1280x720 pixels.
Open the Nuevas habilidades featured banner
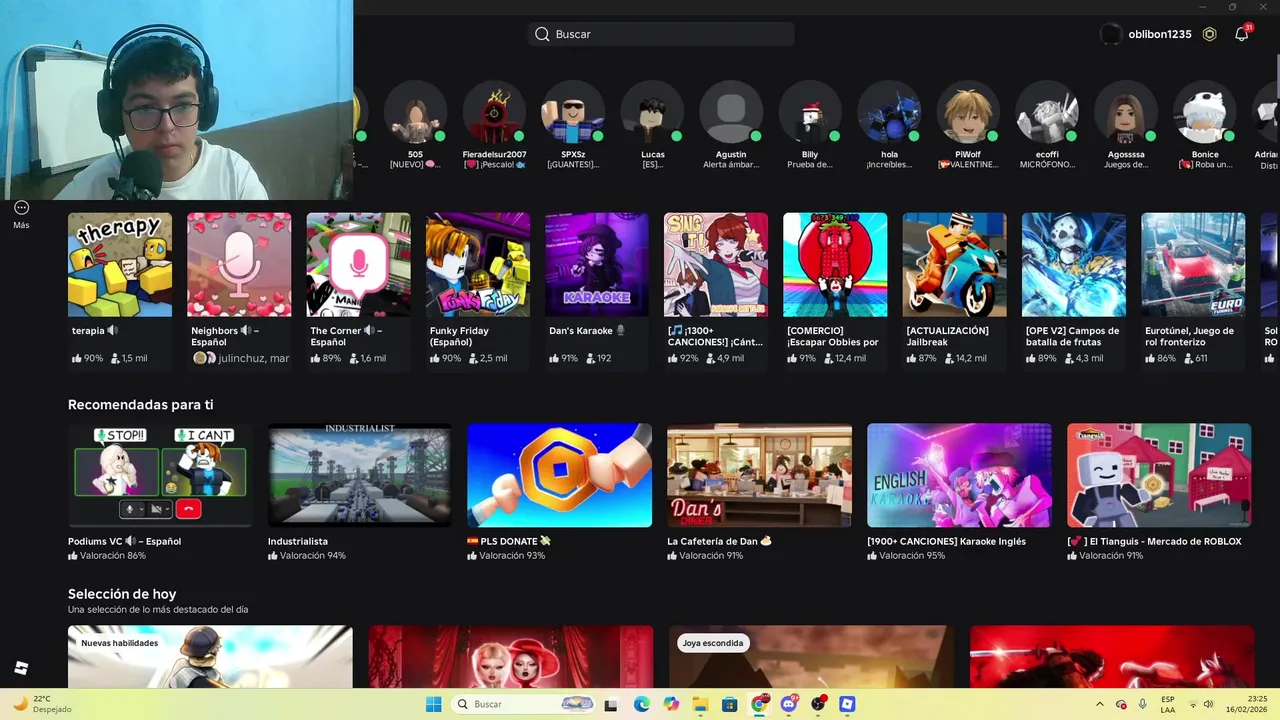tap(210, 657)
